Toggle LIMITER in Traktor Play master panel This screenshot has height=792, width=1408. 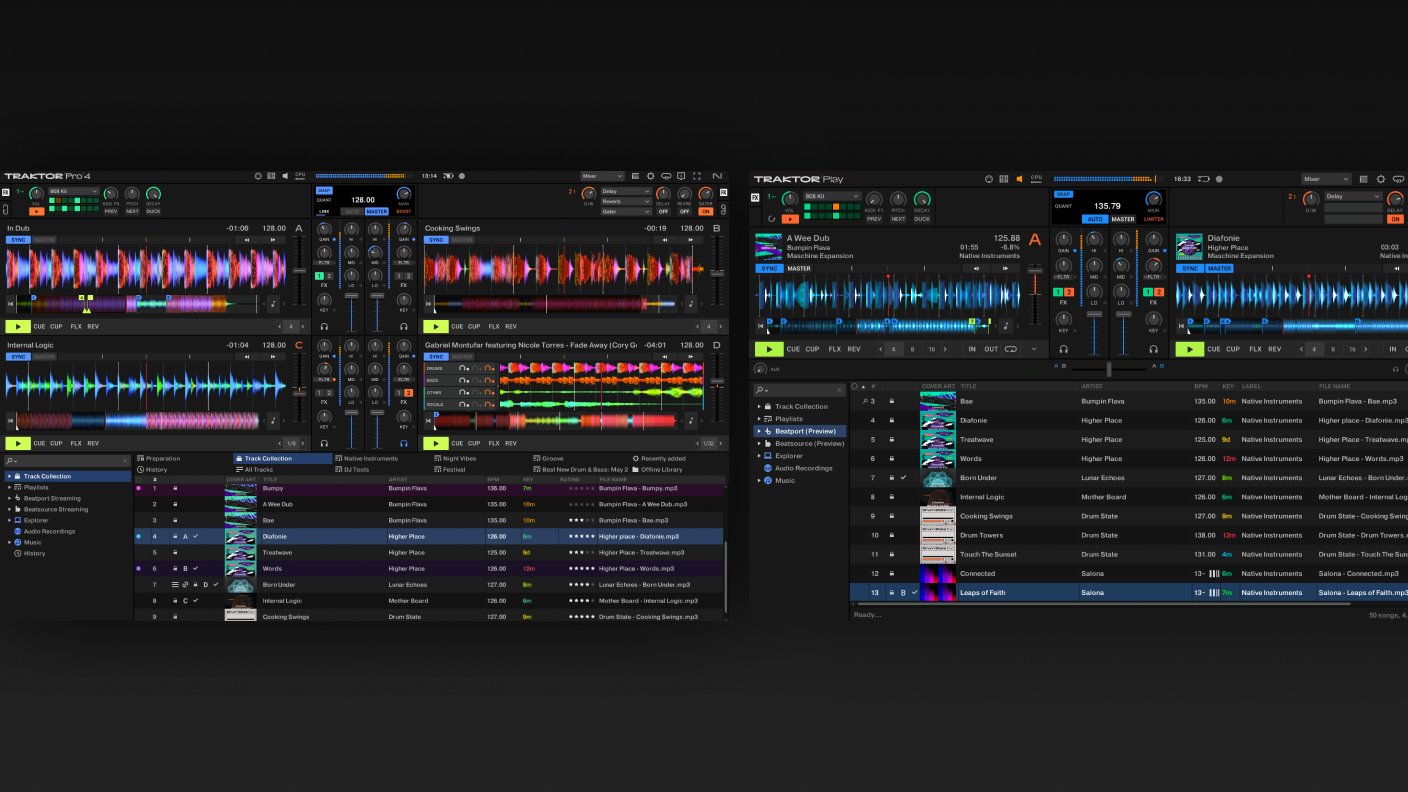click(1153, 219)
